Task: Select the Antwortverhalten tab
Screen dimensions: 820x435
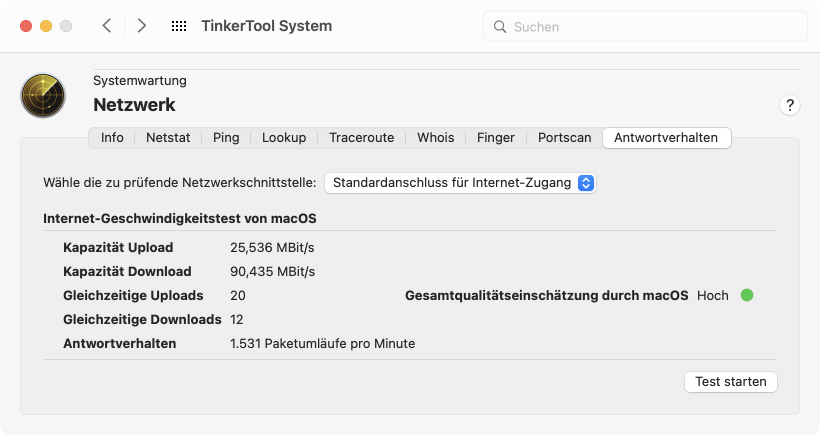Action: point(666,138)
